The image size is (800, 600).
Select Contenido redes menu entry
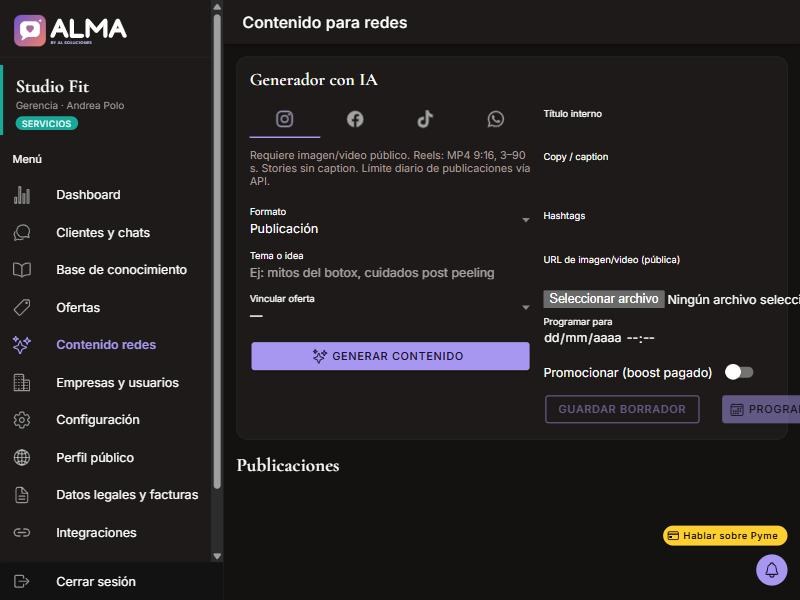(x=106, y=345)
